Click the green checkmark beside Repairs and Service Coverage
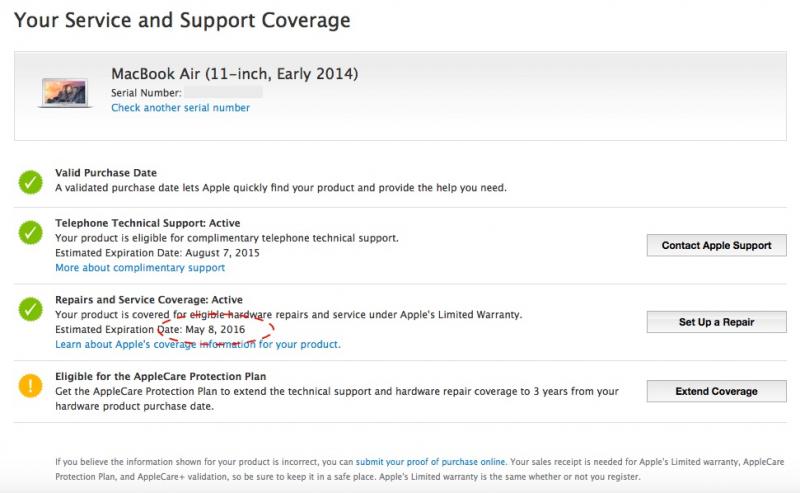800x493 pixels. (x=31, y=309)
